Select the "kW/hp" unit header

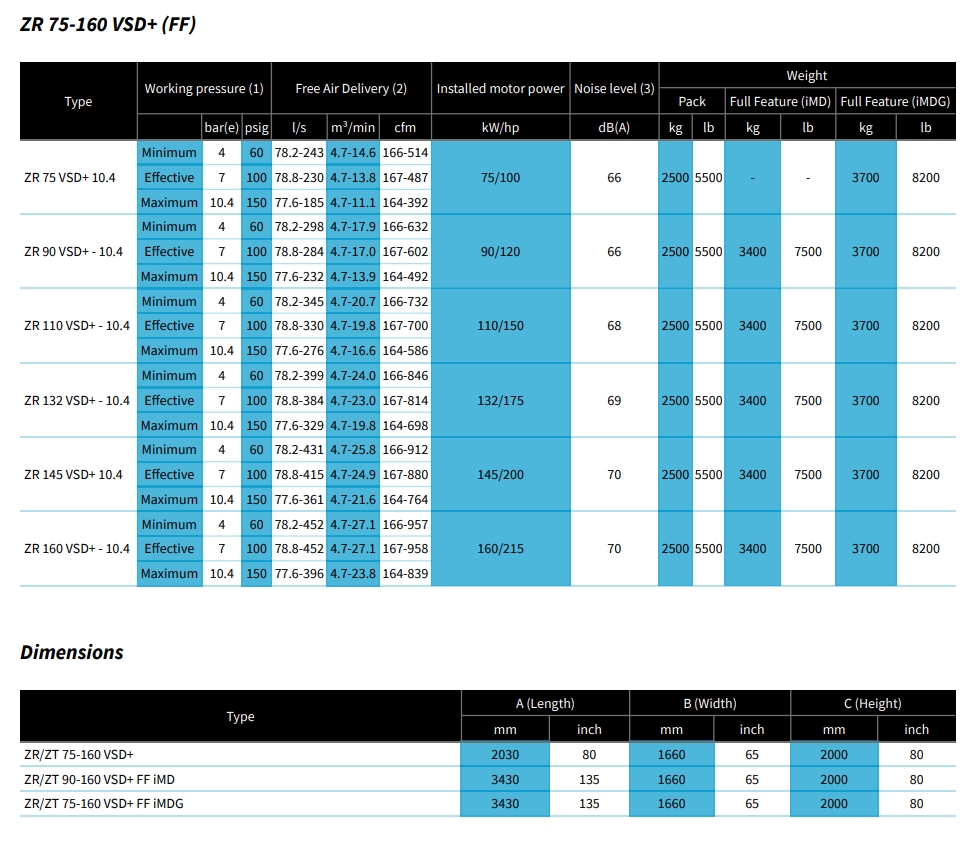coord(500,128)
